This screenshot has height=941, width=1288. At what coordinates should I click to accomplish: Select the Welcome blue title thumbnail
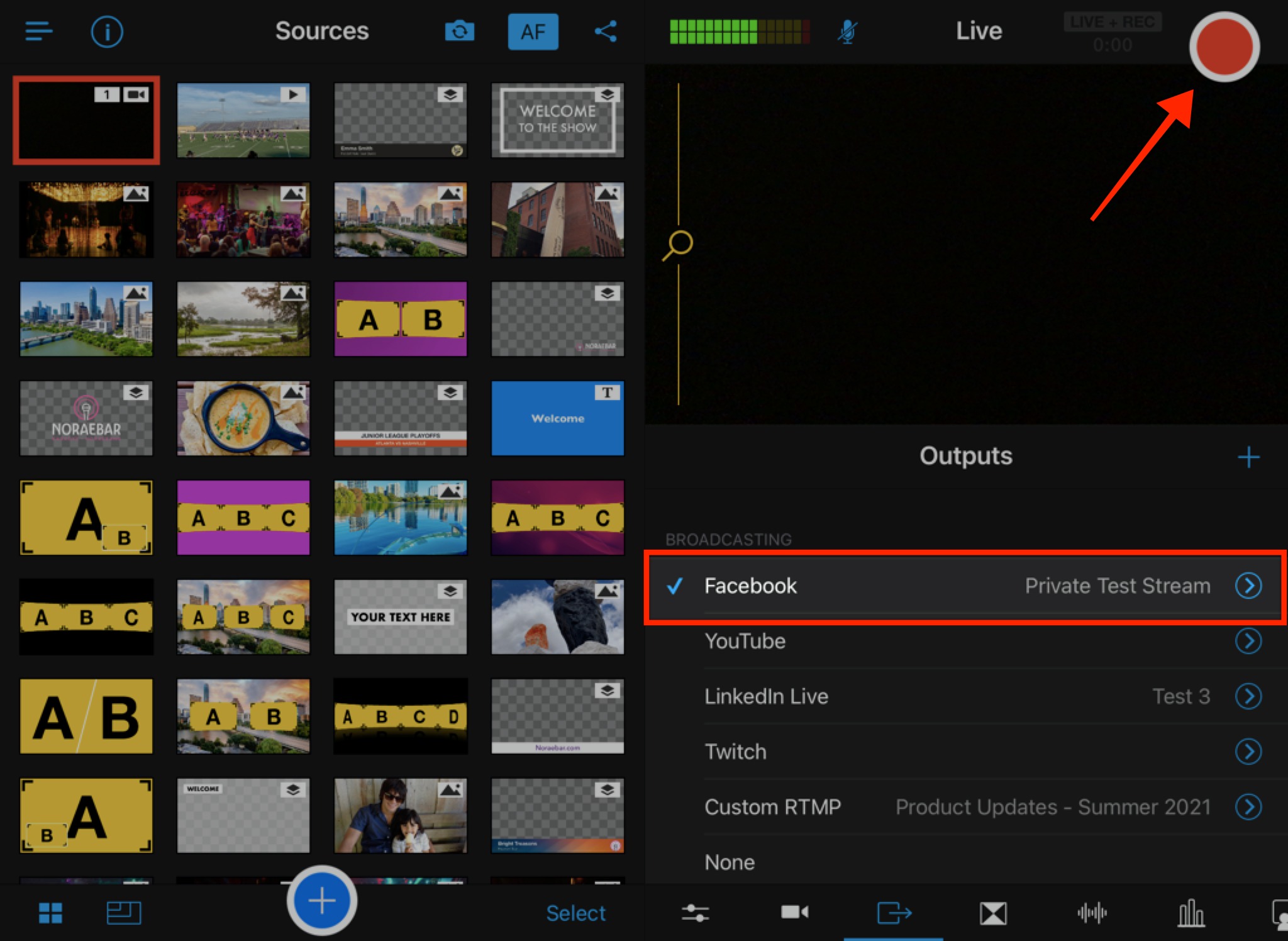[557, 418]
